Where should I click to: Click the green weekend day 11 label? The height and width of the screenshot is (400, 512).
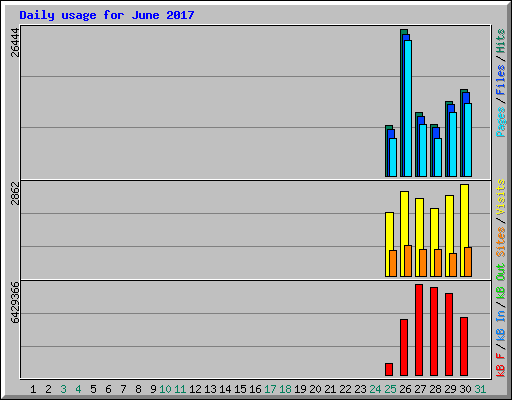click(x=180, y=389)
